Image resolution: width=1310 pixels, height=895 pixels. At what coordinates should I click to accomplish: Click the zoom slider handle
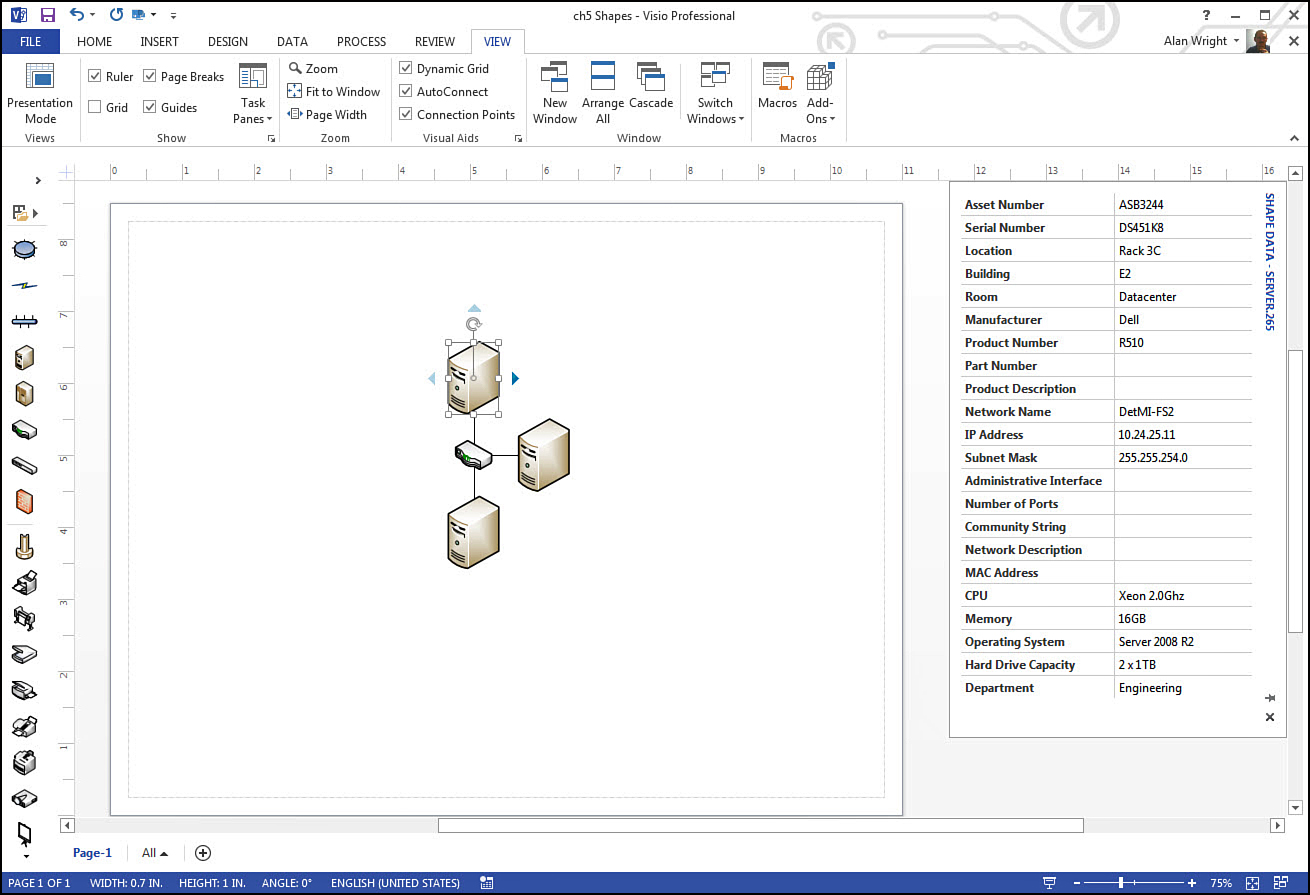(x=1121, y=883)
